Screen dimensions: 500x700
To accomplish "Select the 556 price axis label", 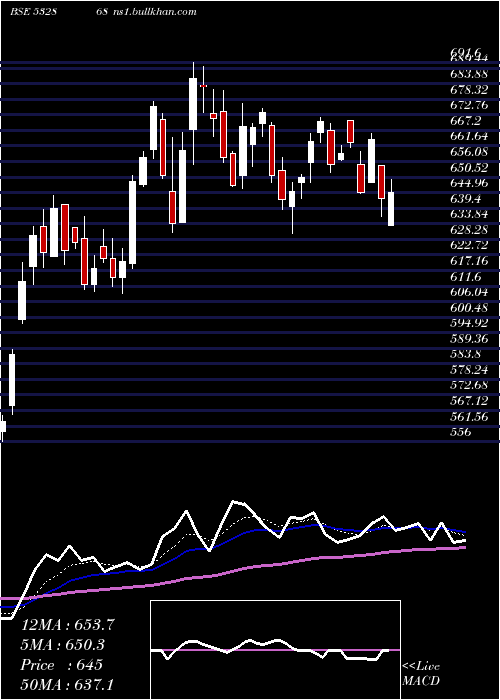I will pos(460,432).
